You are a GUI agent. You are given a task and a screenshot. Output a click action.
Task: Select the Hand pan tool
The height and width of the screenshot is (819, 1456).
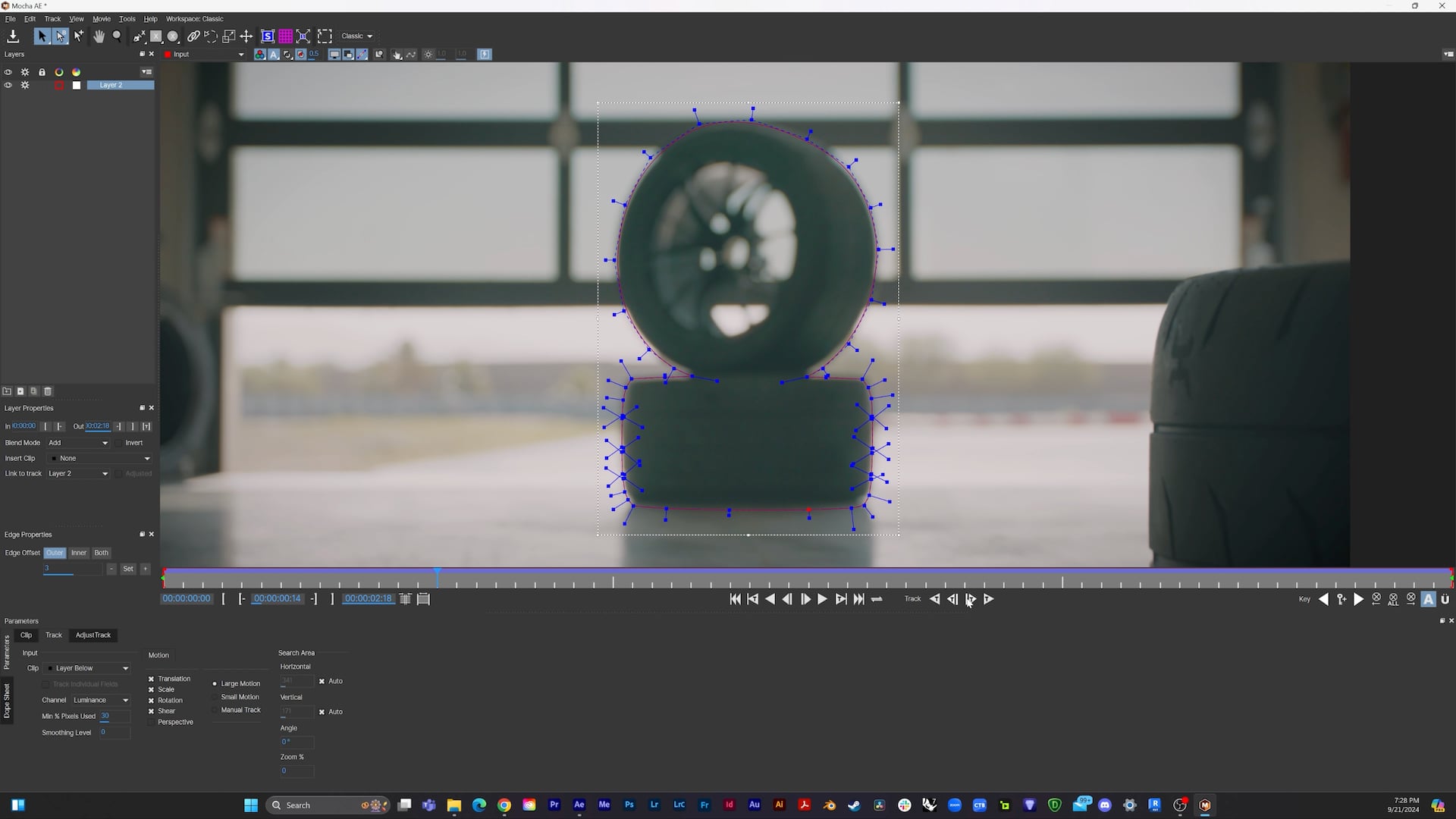99,36
